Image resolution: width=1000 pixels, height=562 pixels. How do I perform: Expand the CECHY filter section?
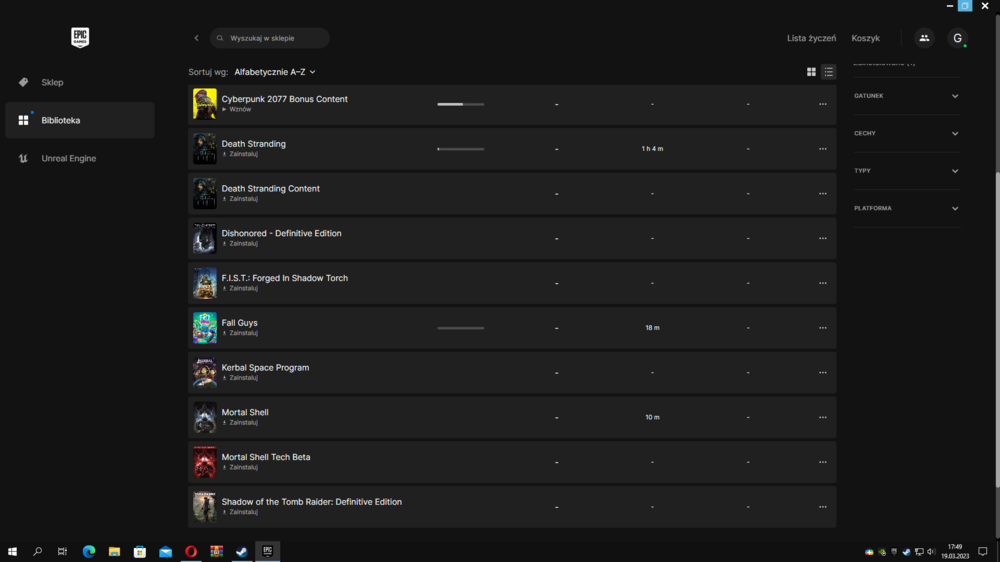click(x=906, y=133)
